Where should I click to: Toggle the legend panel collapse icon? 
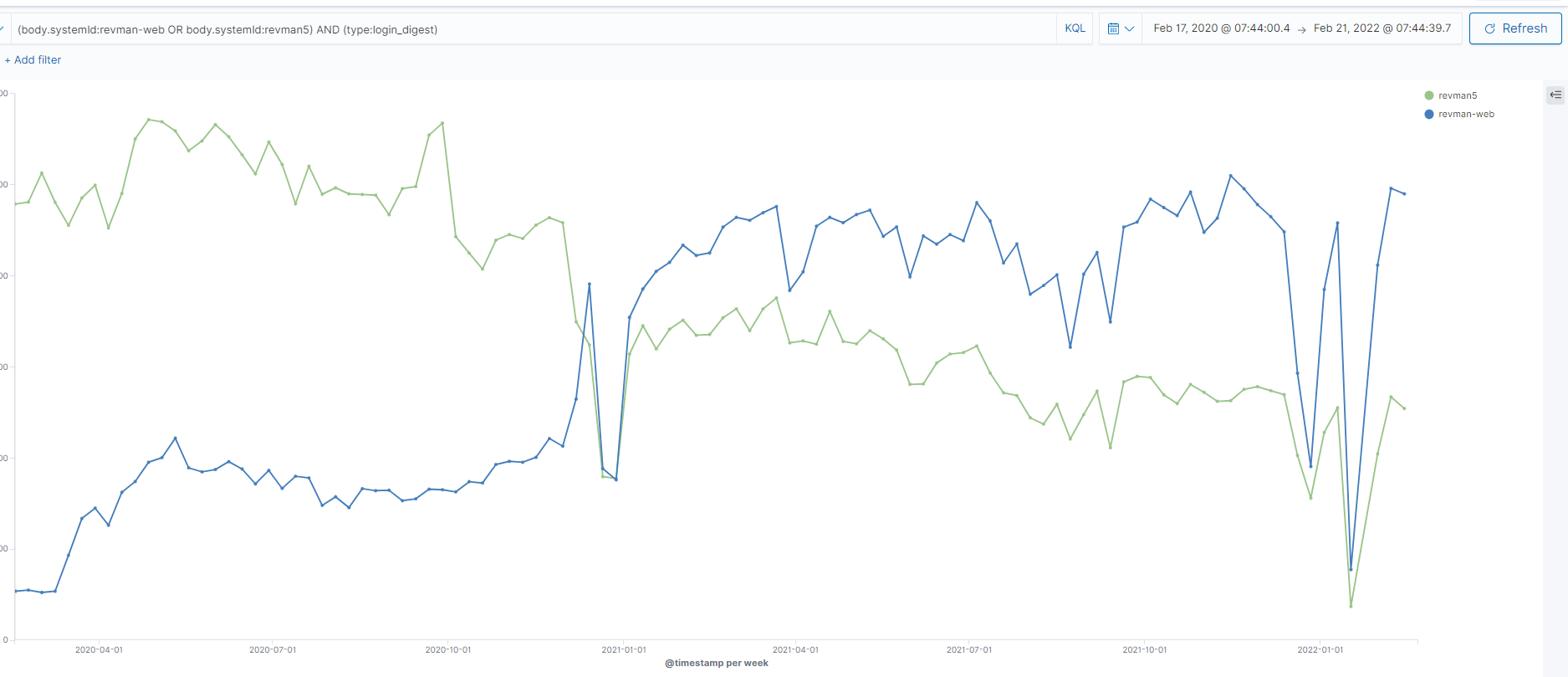tap(1555, 95)
